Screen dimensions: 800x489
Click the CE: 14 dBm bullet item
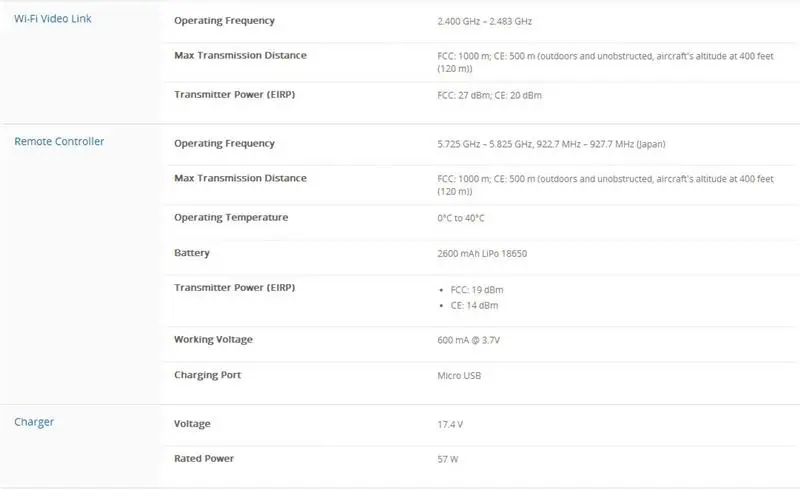[474, 305]
